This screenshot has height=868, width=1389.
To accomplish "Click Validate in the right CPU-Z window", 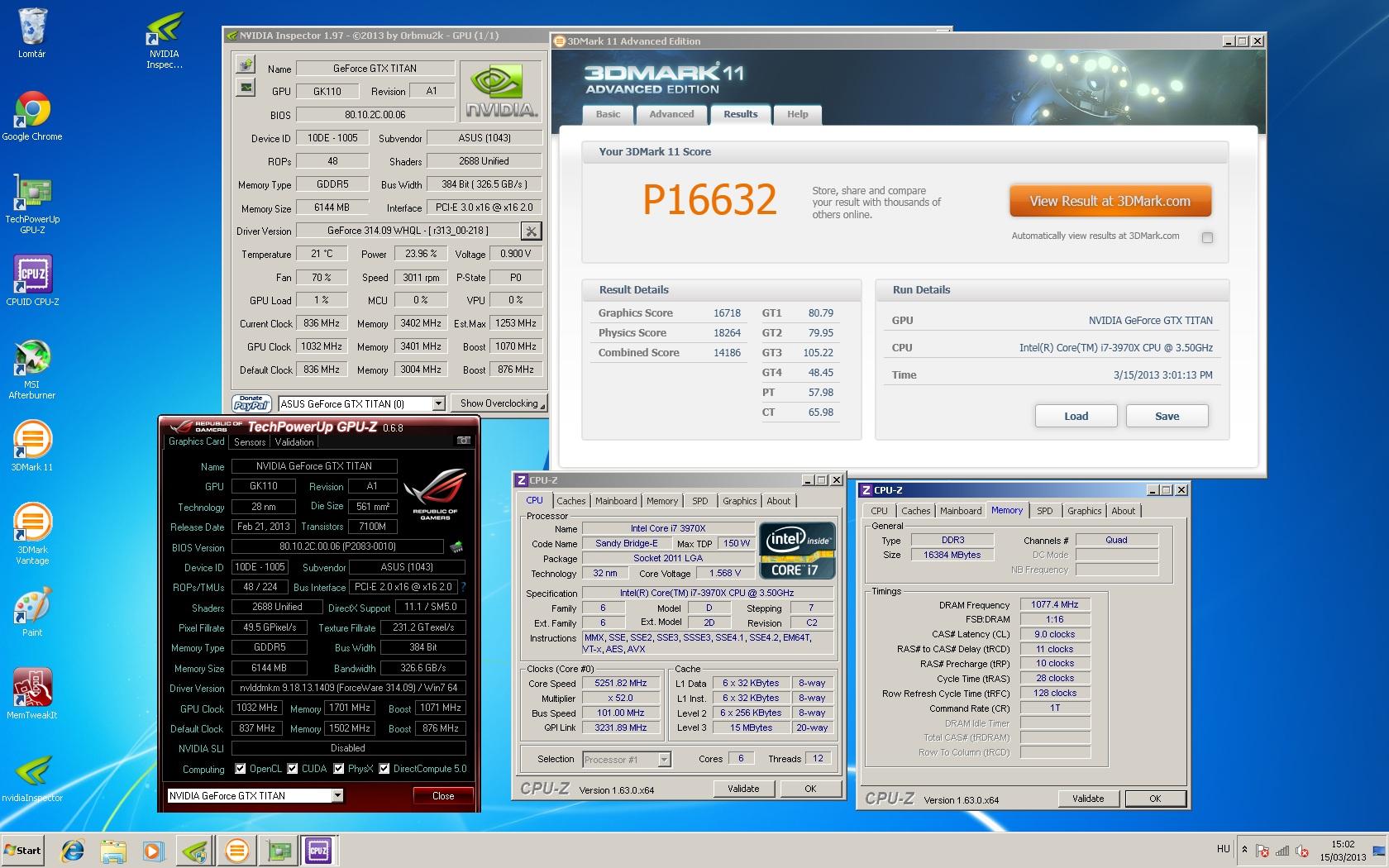I will [1088, 799].
